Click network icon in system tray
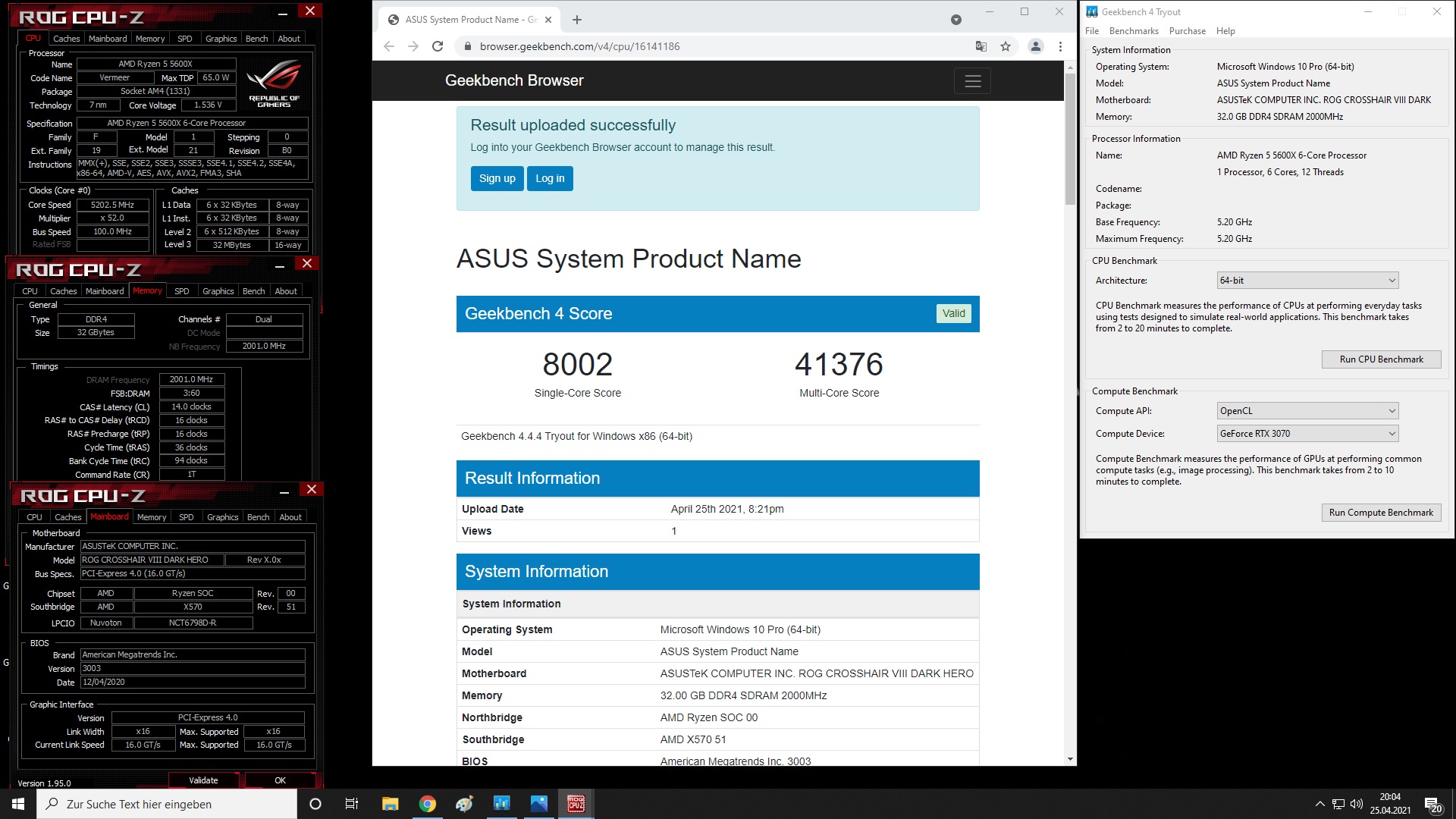 [x=1338, y=804]
